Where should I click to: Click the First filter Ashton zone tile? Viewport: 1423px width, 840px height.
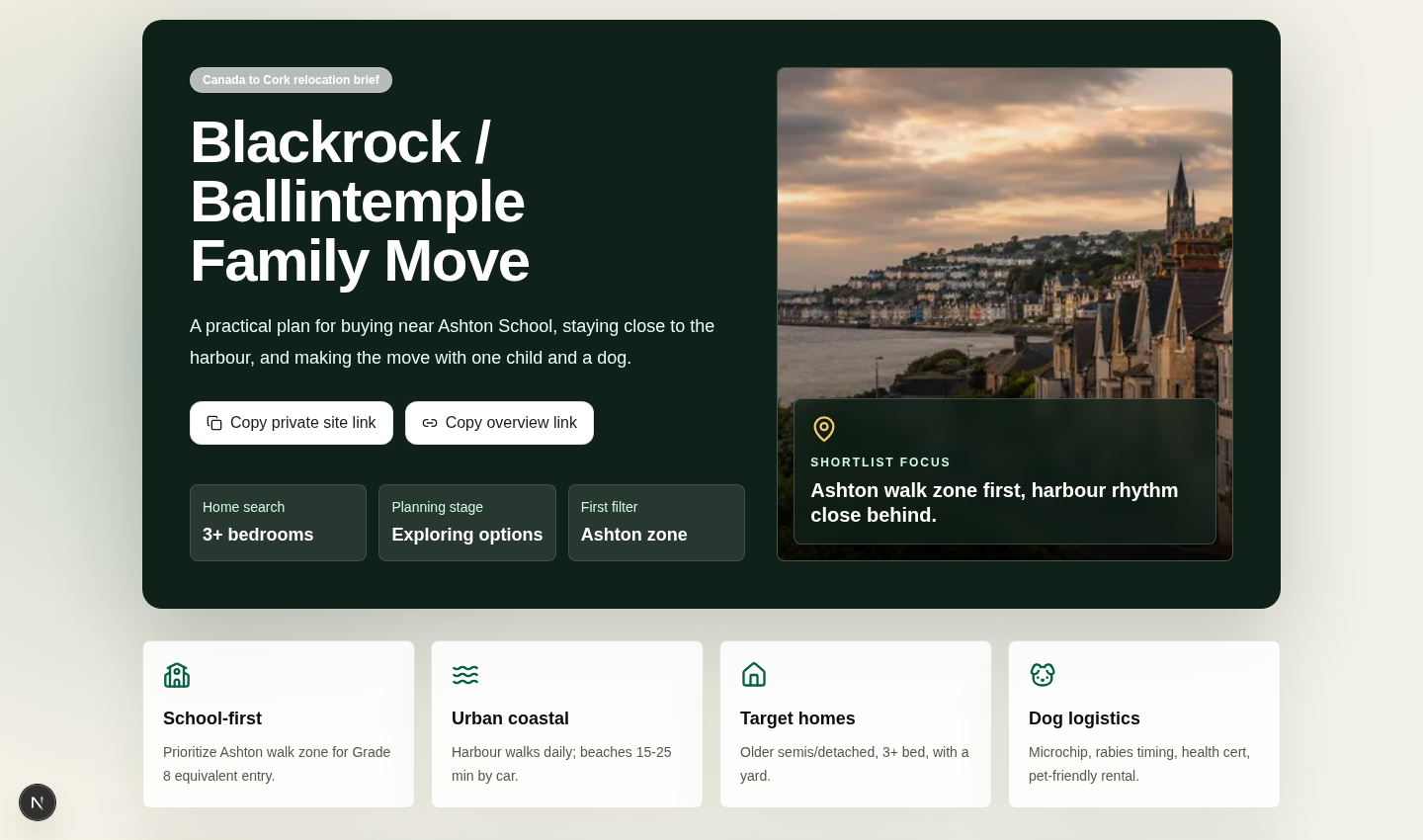(x=656, y=523)
